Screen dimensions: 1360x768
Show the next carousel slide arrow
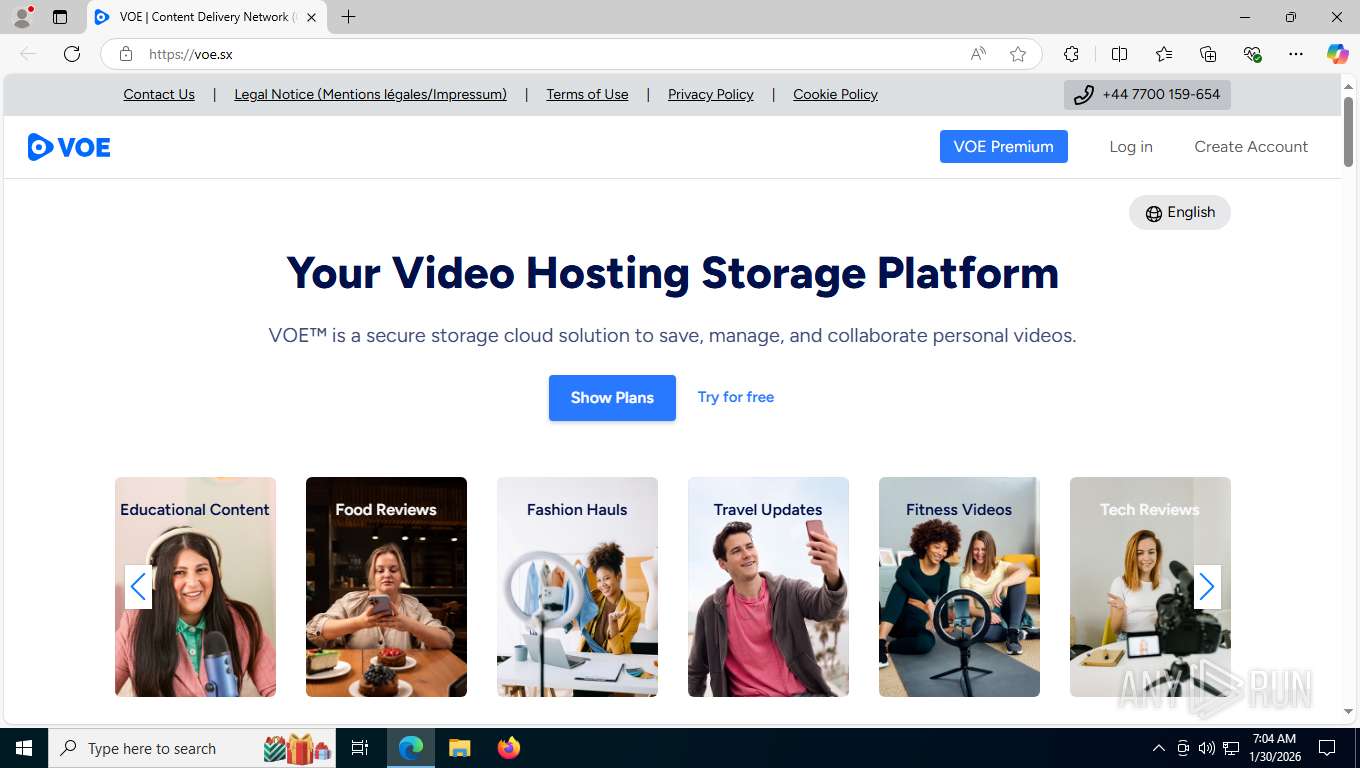tap(1207, 587)
